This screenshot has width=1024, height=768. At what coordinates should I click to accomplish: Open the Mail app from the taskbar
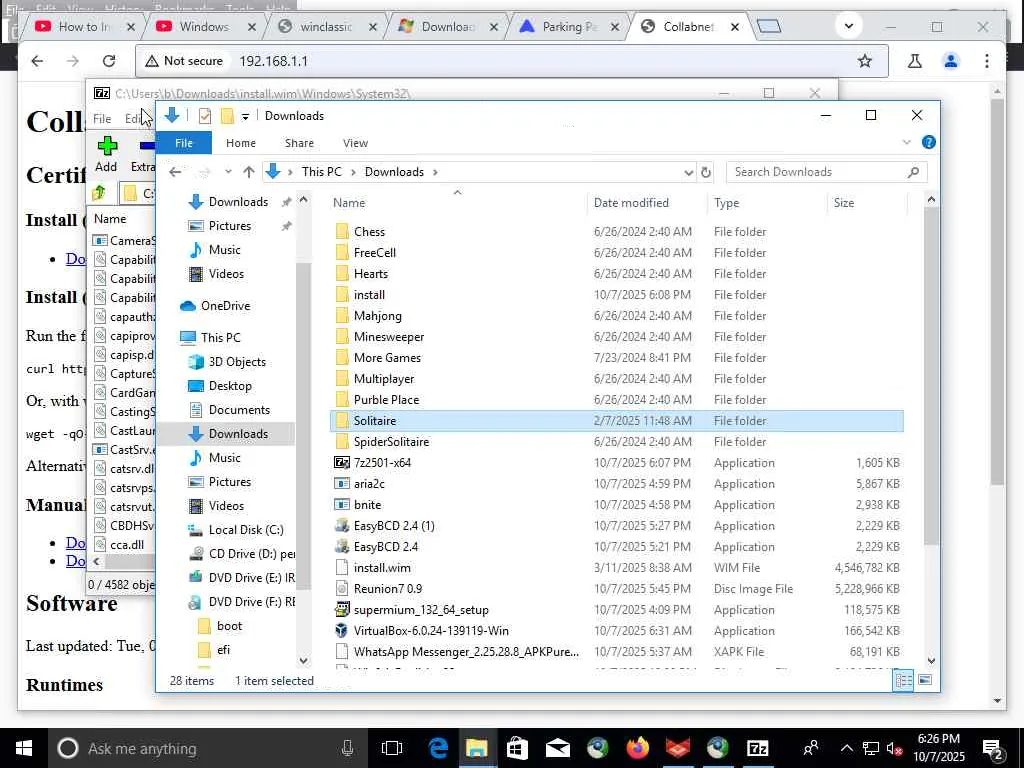(x=558, y=748)
